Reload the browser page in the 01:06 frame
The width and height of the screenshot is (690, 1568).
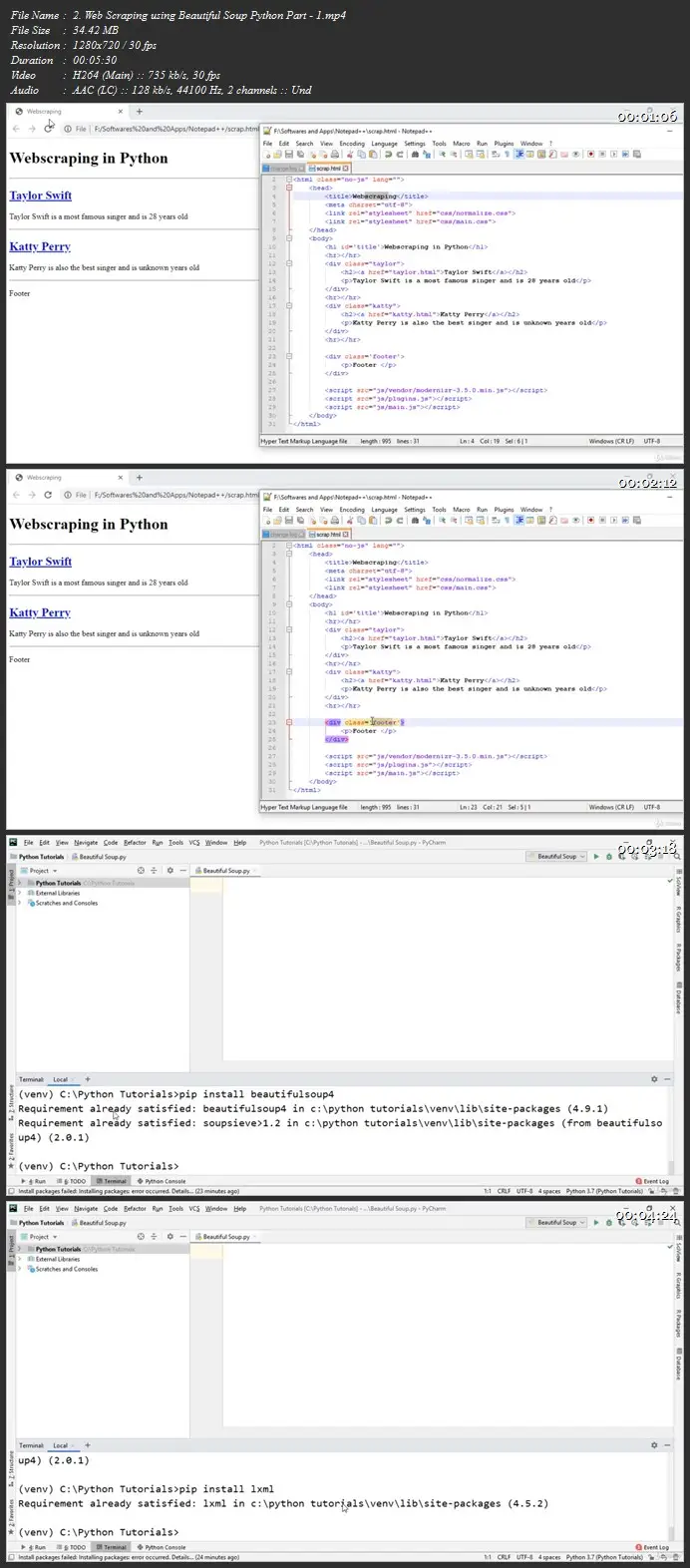pos(50,129)
